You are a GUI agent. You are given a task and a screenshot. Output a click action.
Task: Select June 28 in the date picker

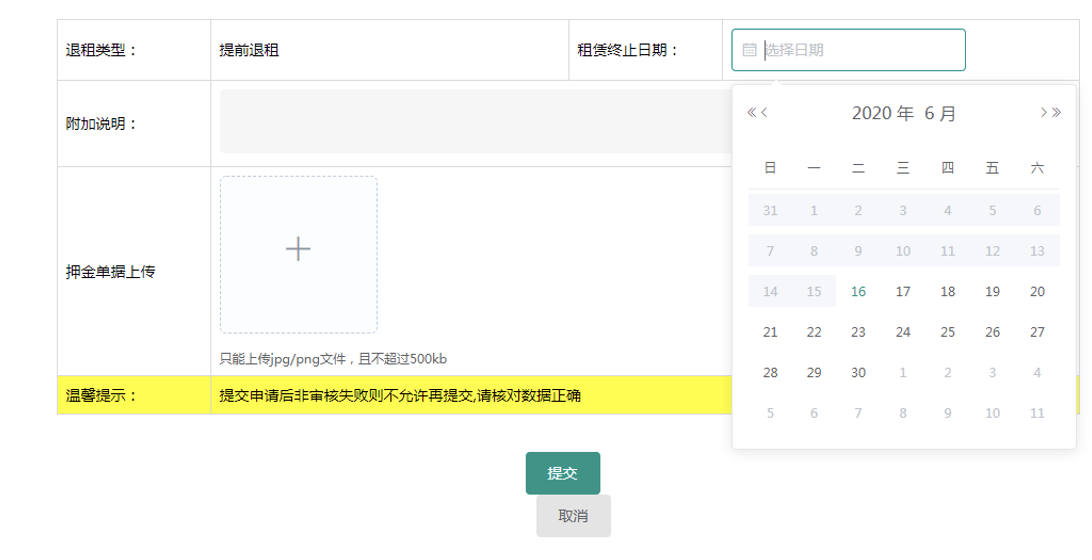(x=770, y=373)
